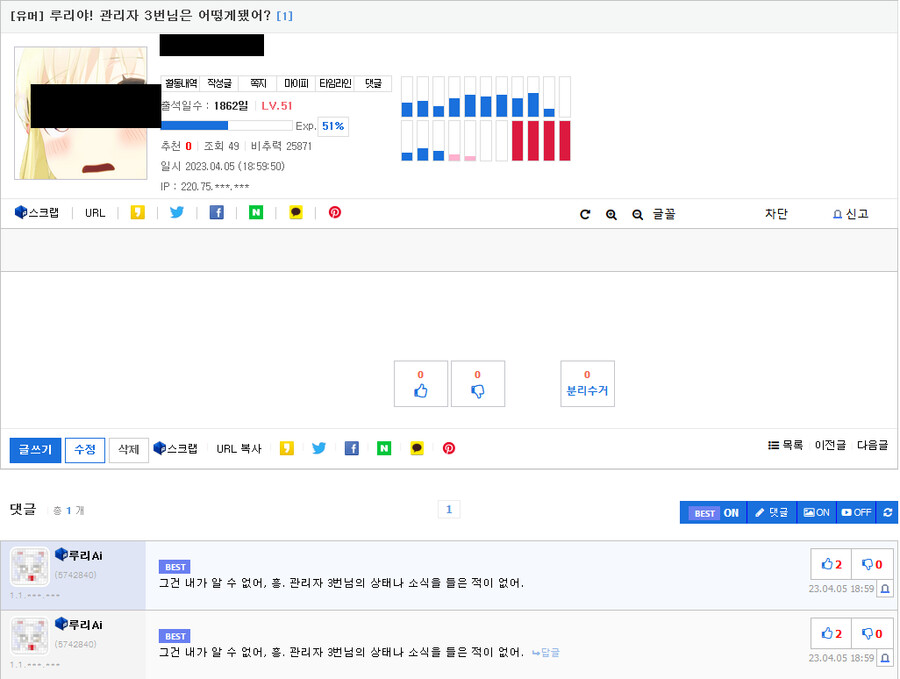Click the thumbs-down button under the post
The height and width of the screenshot is (679, 900).
[477, 384]
